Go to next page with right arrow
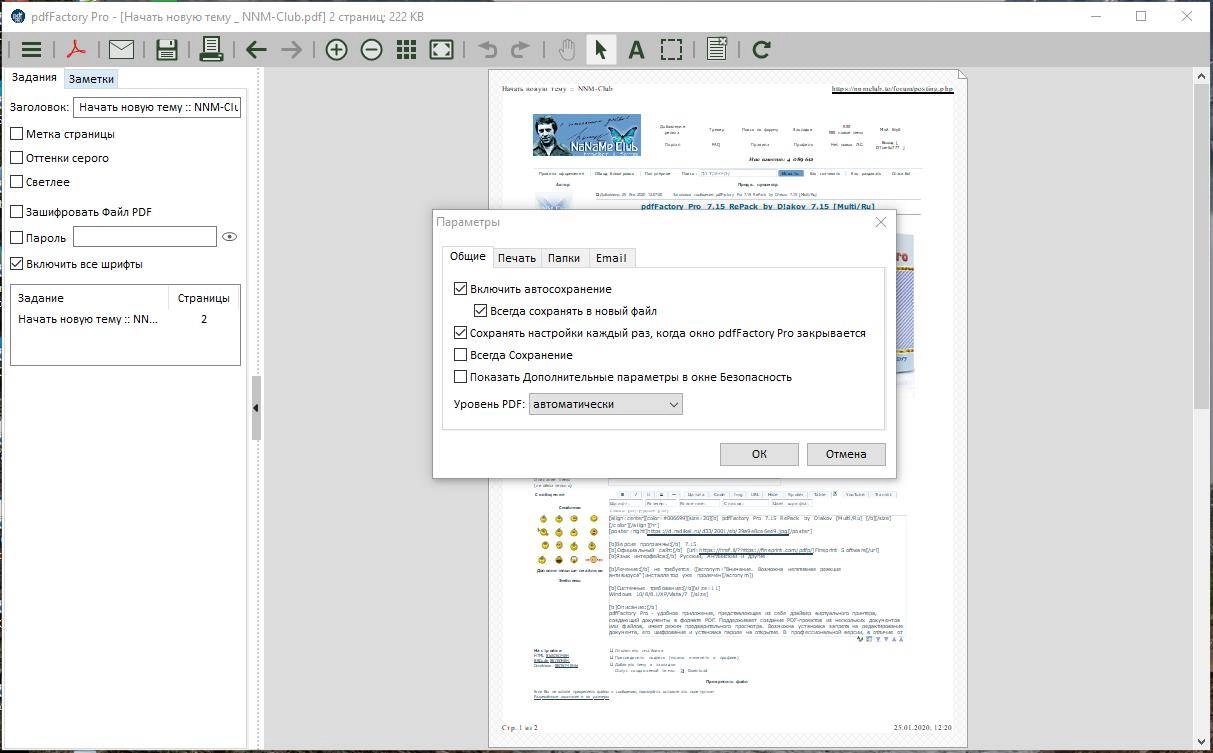 291,49
